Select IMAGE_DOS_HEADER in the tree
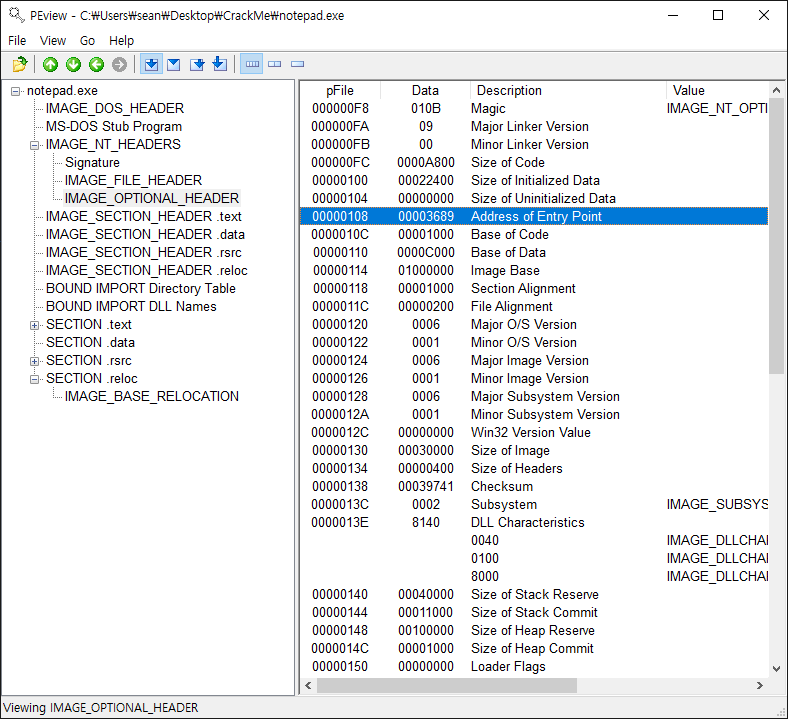 (115, 109)
